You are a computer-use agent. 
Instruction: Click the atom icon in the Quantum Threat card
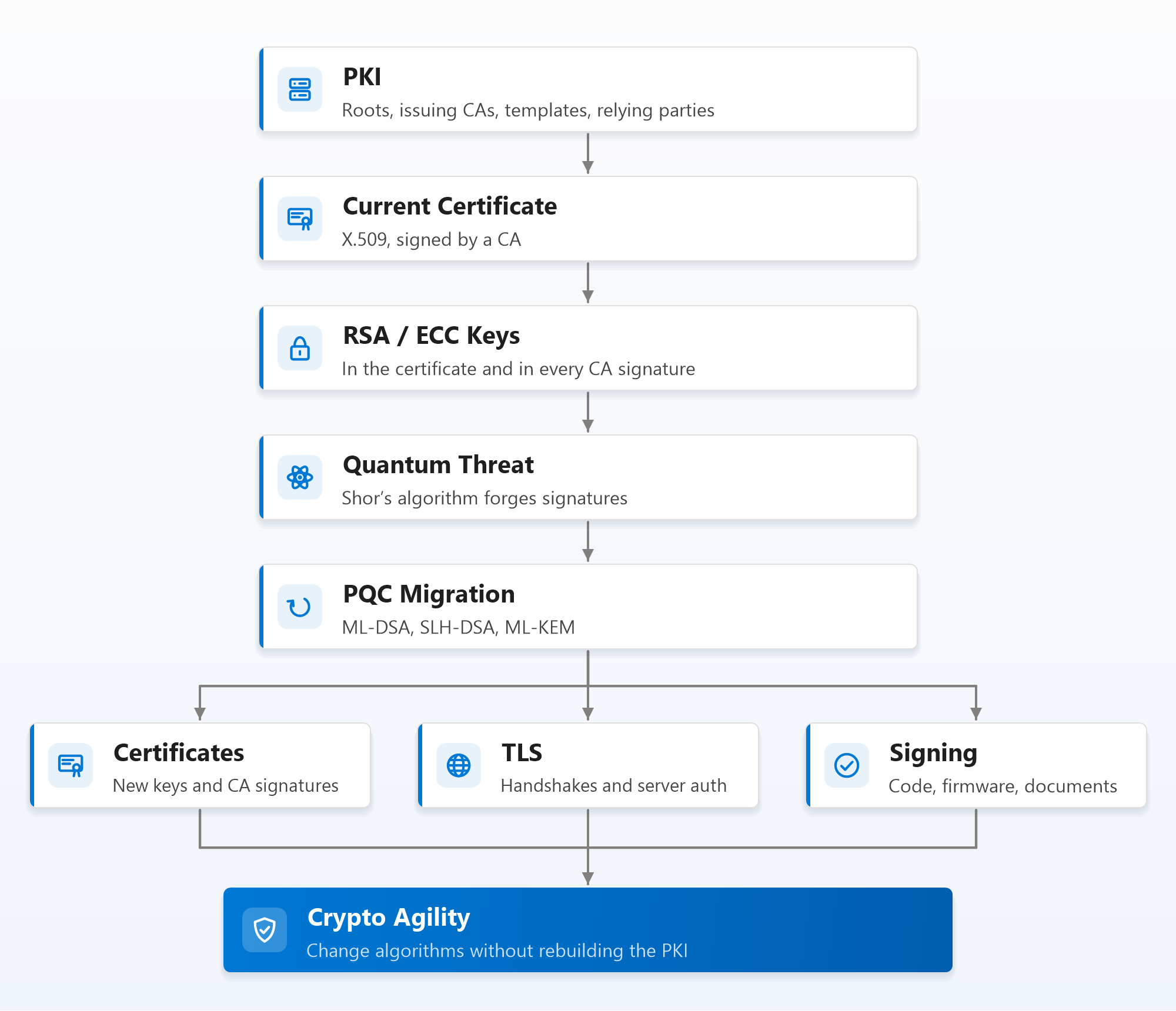pos(300,477)
